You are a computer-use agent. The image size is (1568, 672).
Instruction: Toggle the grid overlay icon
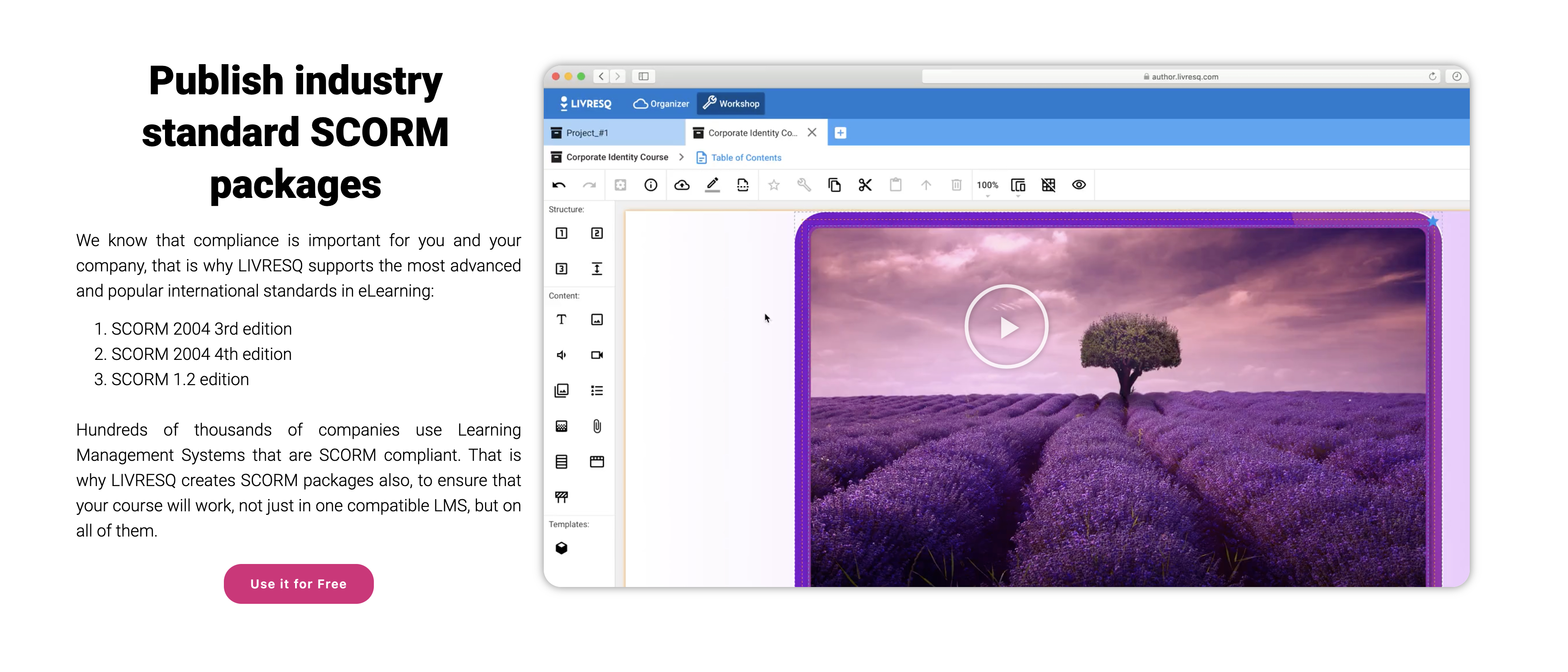pos(1048,185)
